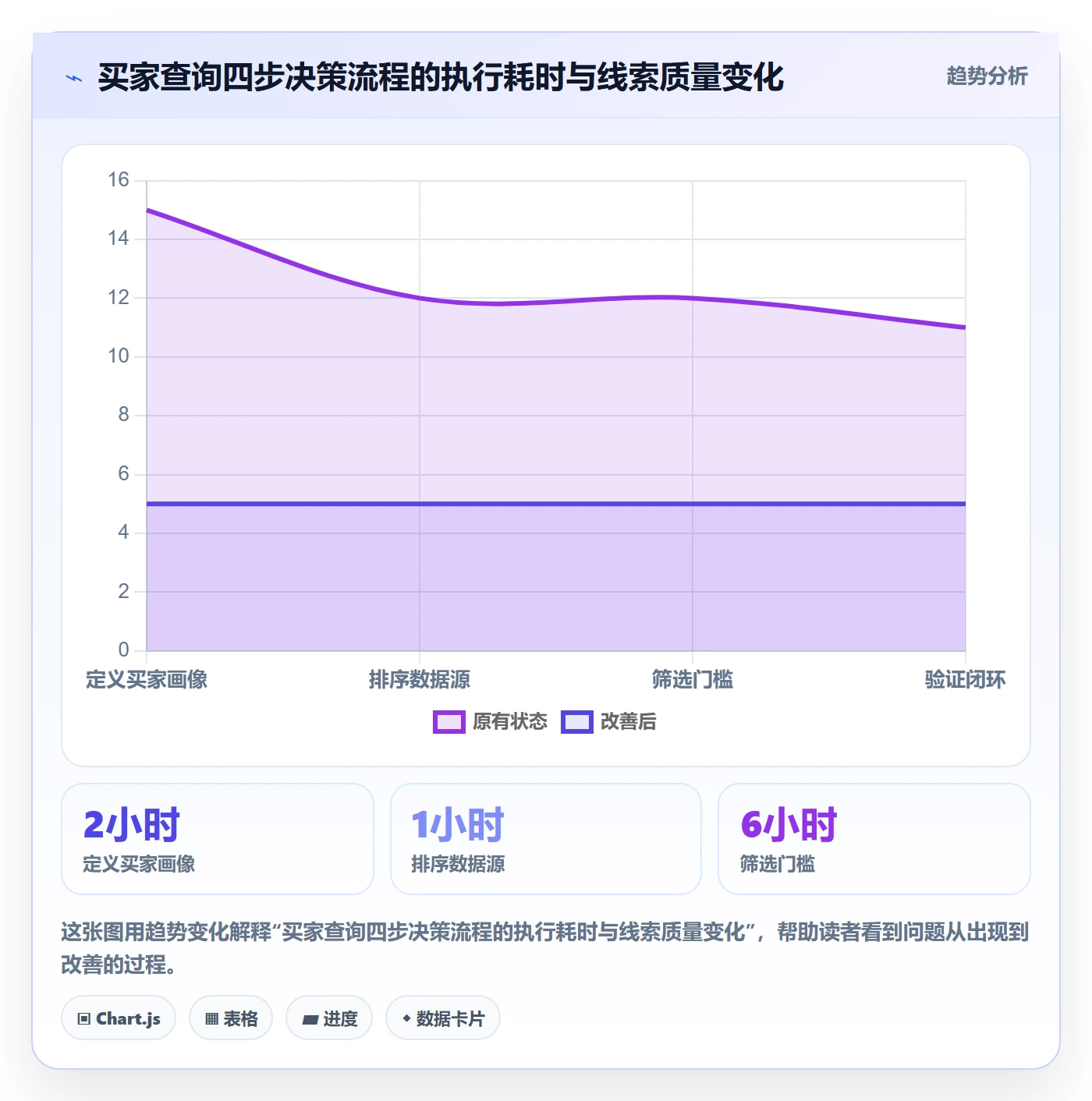Click the y-axis value 10
This screenshot has height=1101, width=1092.
(x=119, y=356)
